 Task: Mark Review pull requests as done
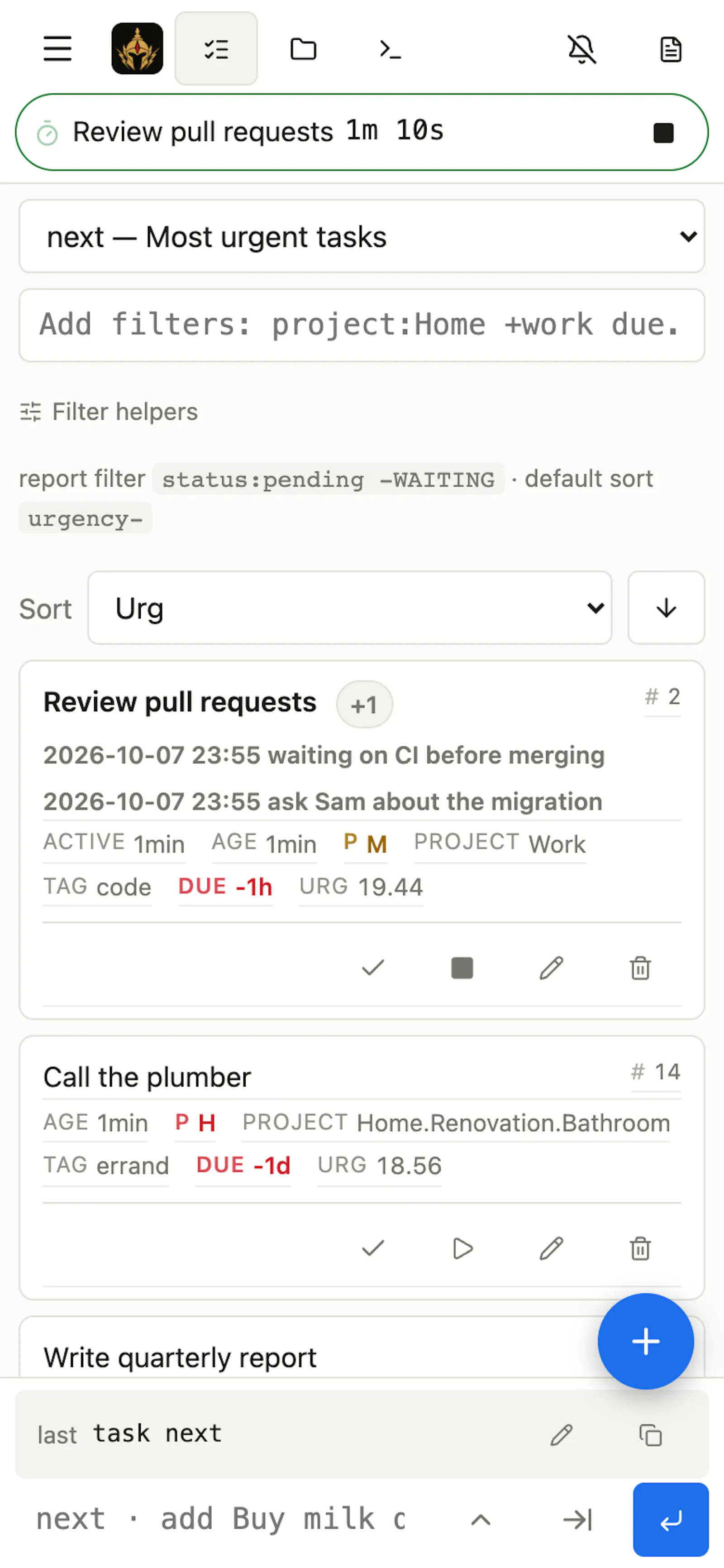click(x=373, y=968)
